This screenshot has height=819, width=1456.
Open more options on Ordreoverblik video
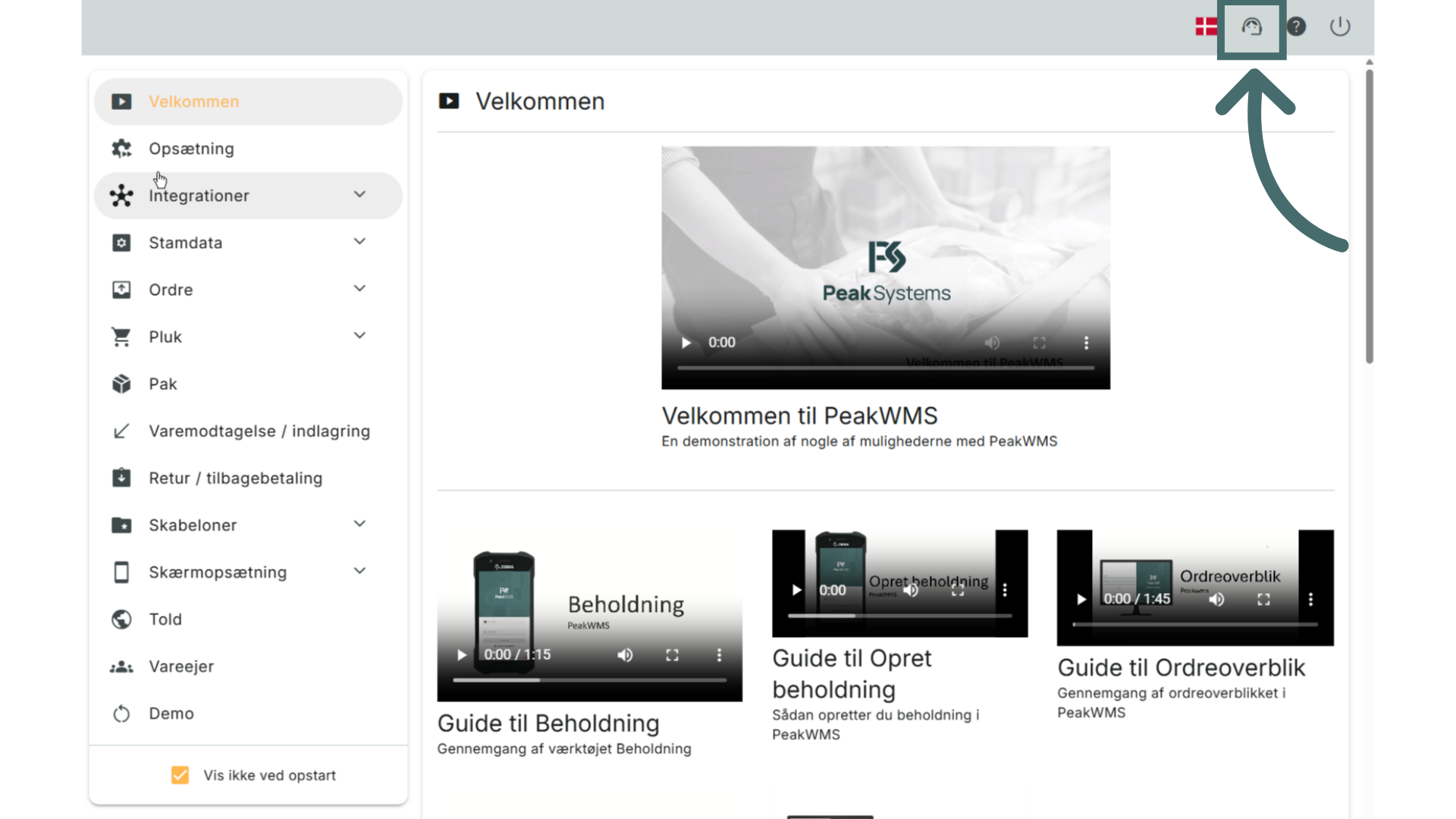pos(1310,599)
